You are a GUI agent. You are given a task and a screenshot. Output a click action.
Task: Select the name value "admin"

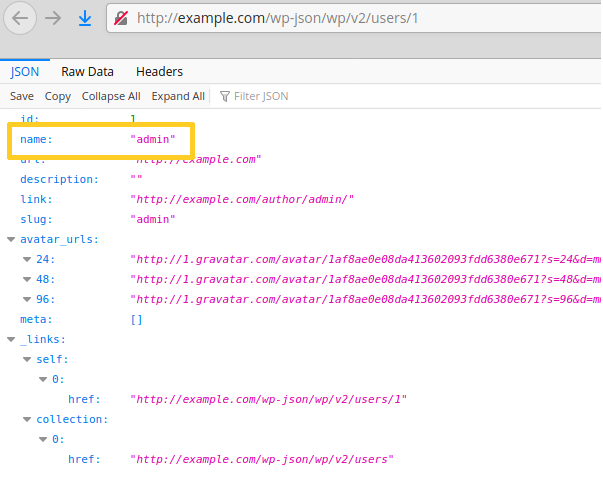153,139
